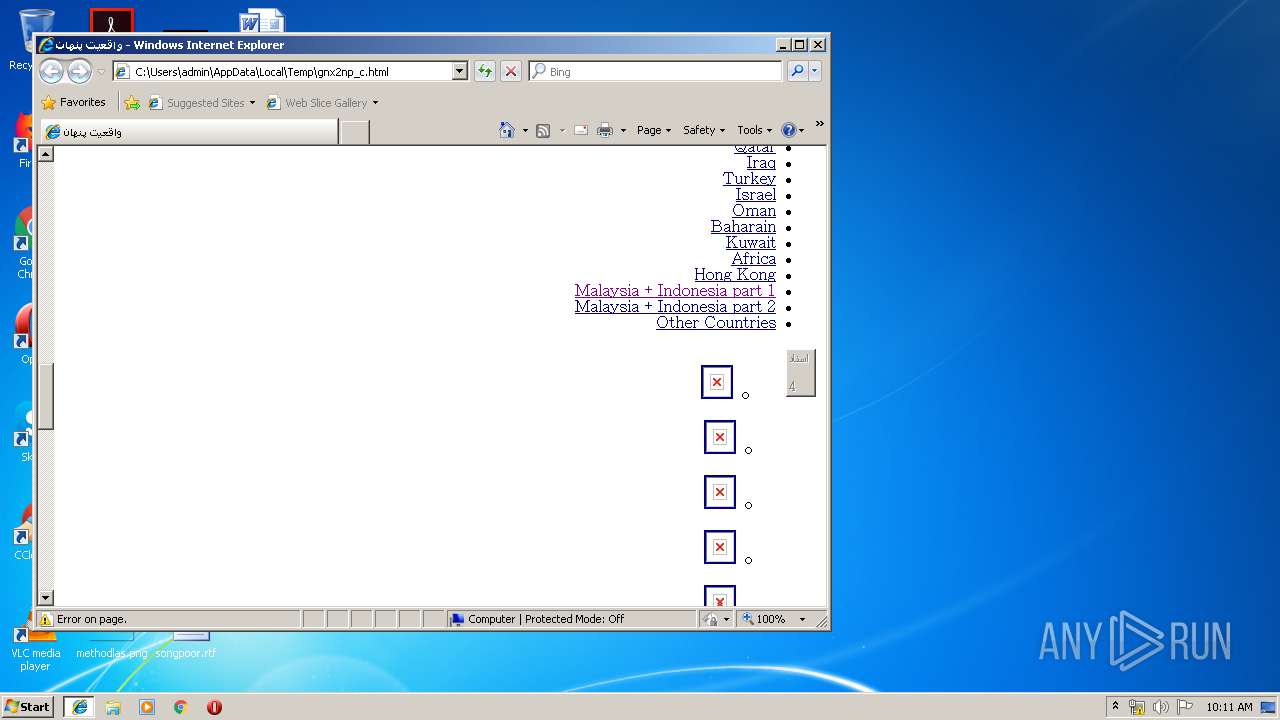Stop loading with the red X icon
This screenshot has width=1280, height=720.
(x=511, y=71)
